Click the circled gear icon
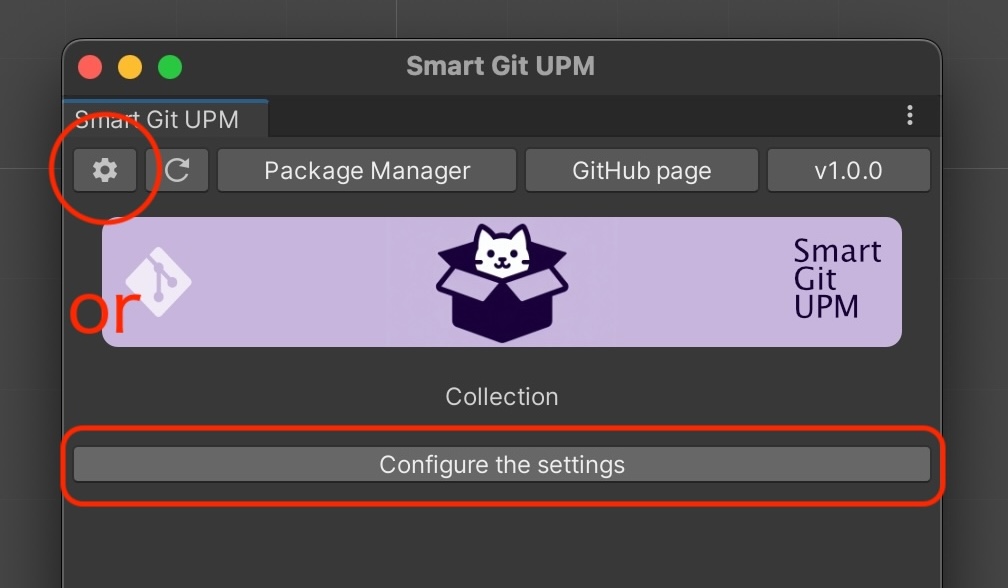This screenshot has height=588, width=1008. pyautogui.click(x=104, y=169)
